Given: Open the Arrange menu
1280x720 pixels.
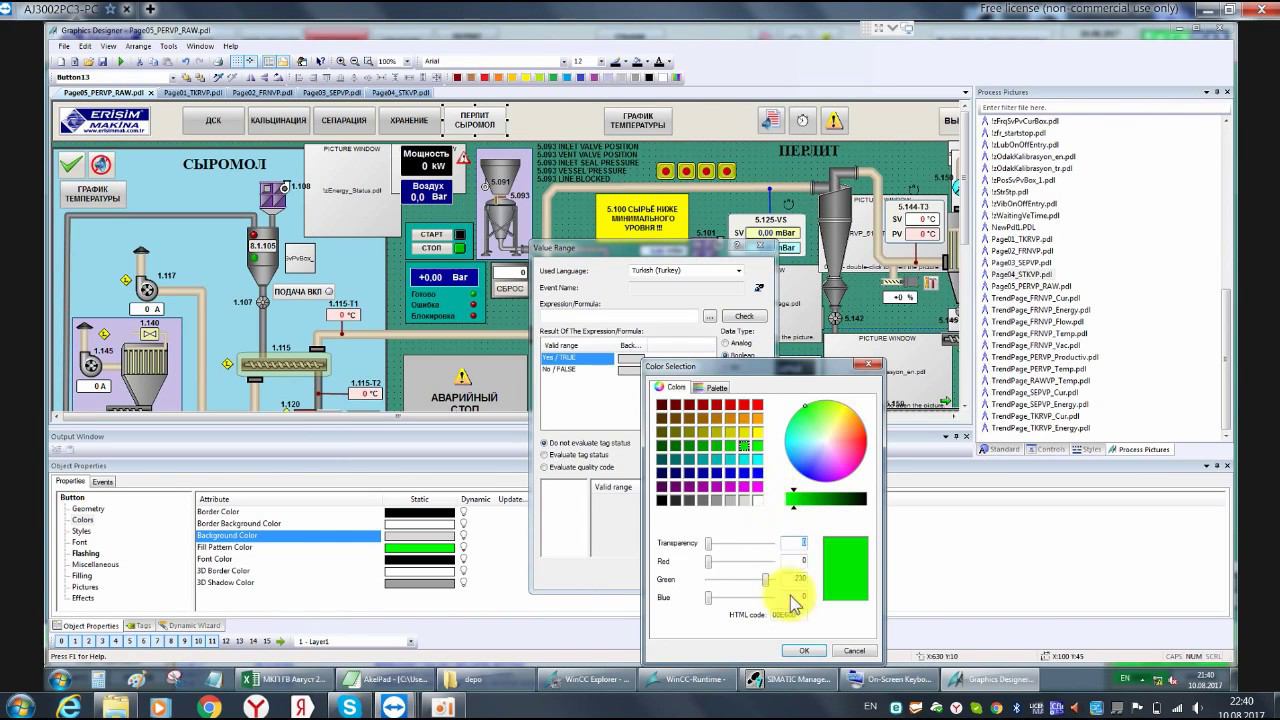Looking at the screenshot, I should [139, 46].
